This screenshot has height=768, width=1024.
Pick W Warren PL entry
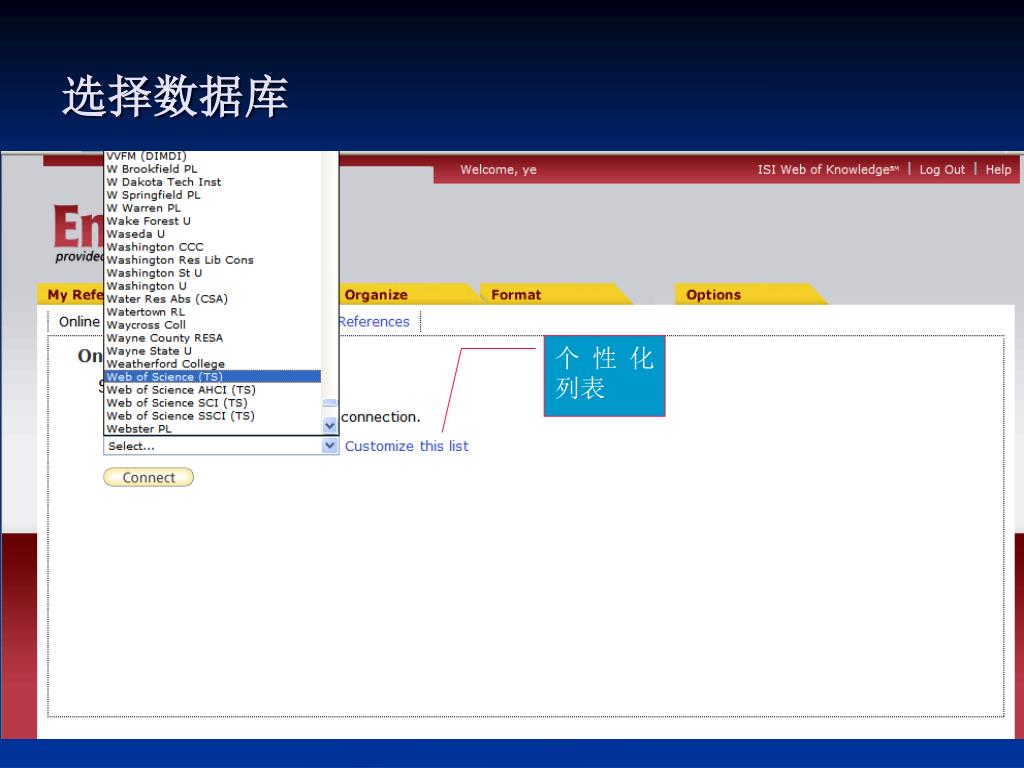click(213, 208)
